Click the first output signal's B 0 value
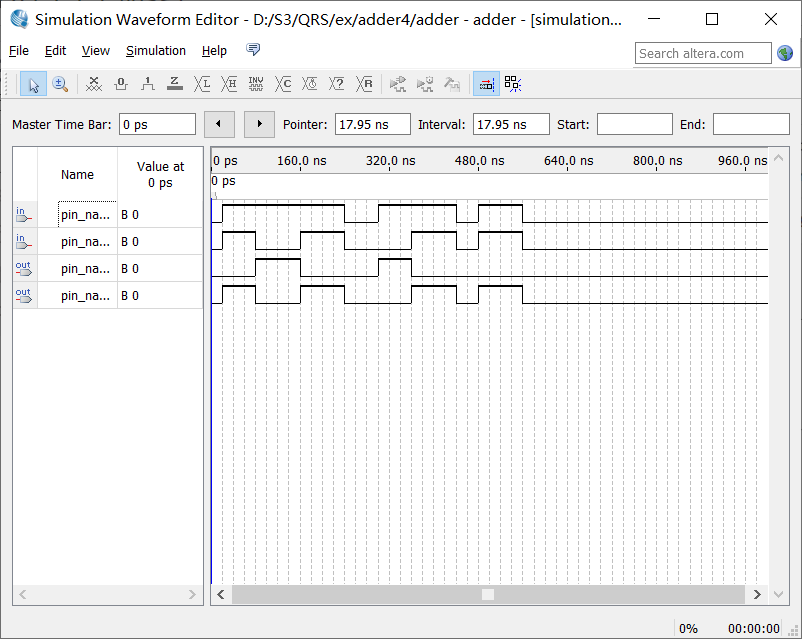 [x=130, y=269]
